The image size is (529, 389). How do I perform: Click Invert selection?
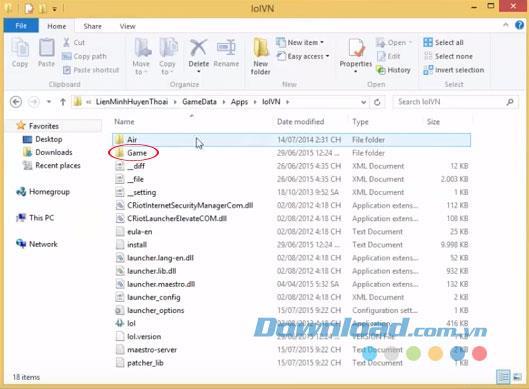click(454, 70)
